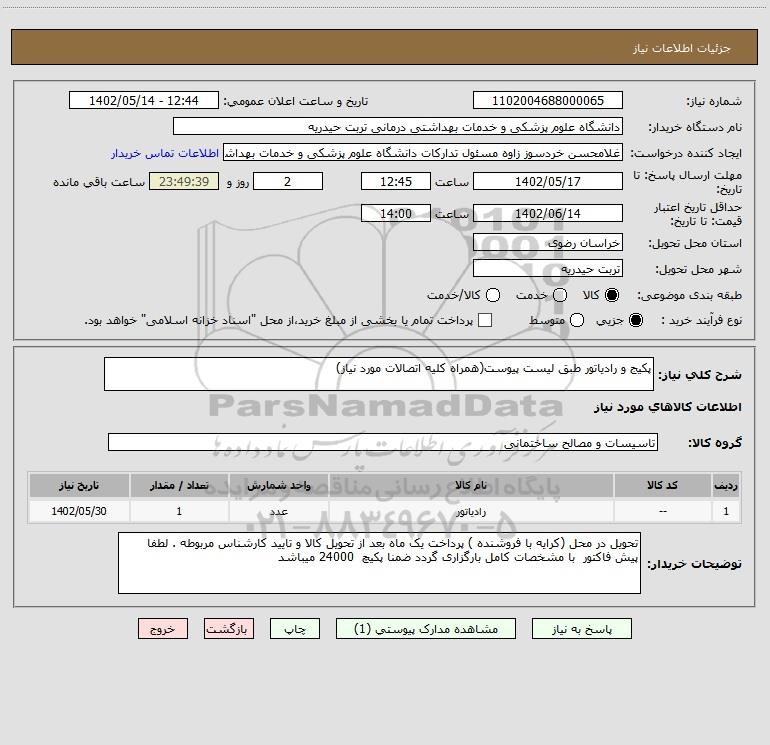Image resolution: width=770 pixels, height=745 pixels.
Task: Click the request creator field غلامحسن خردسوز
Action: [x=423, y=152]
